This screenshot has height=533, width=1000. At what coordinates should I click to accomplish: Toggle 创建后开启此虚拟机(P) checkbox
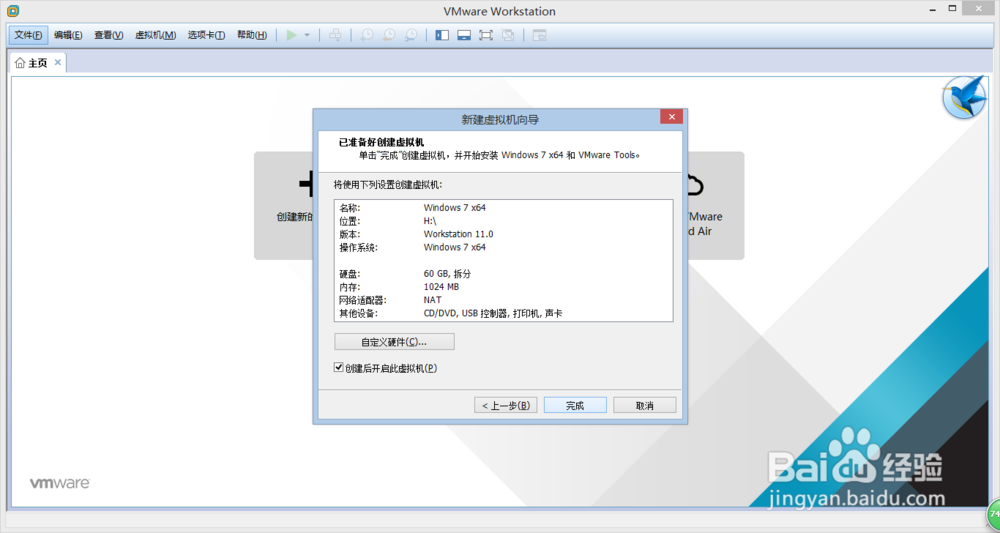tap(339, 367)
